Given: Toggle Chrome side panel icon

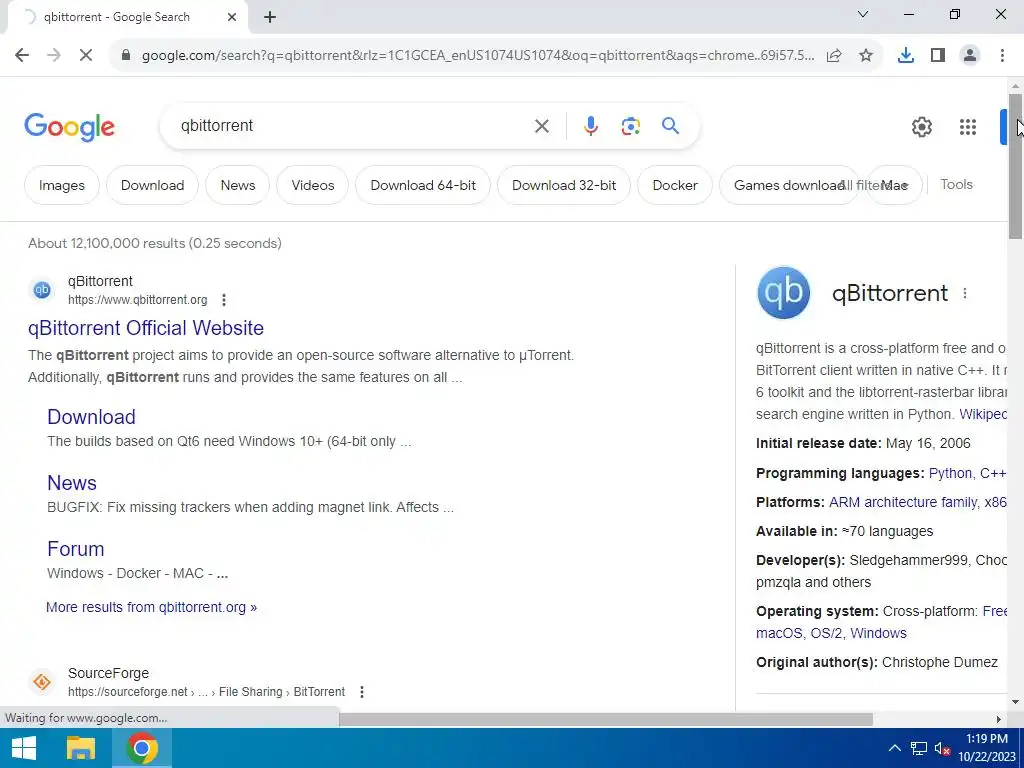Looking at the screenshot, I should tap(938, 56).
